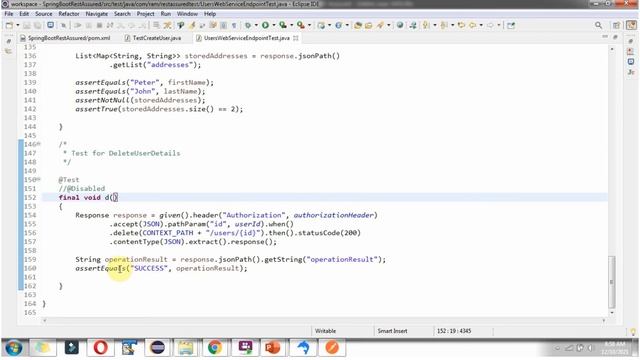This screenshot has width=640, height=360.
Task: Click the Save toolbar icon
Action: click(x=27, y=25)
